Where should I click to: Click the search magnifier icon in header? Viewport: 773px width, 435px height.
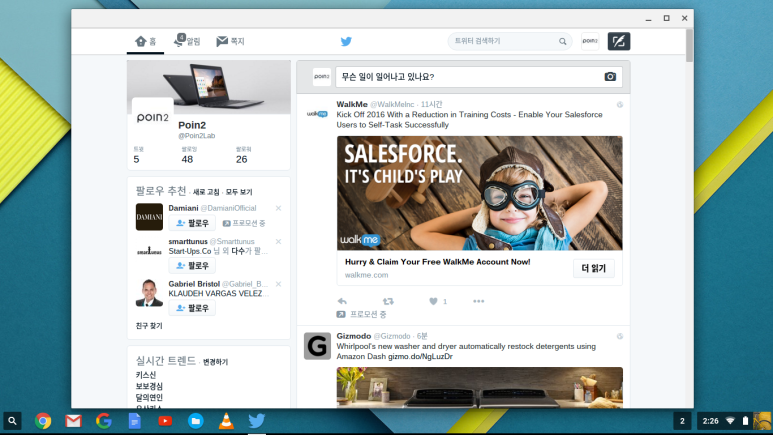pyautogui.click(x=562, y=41)
